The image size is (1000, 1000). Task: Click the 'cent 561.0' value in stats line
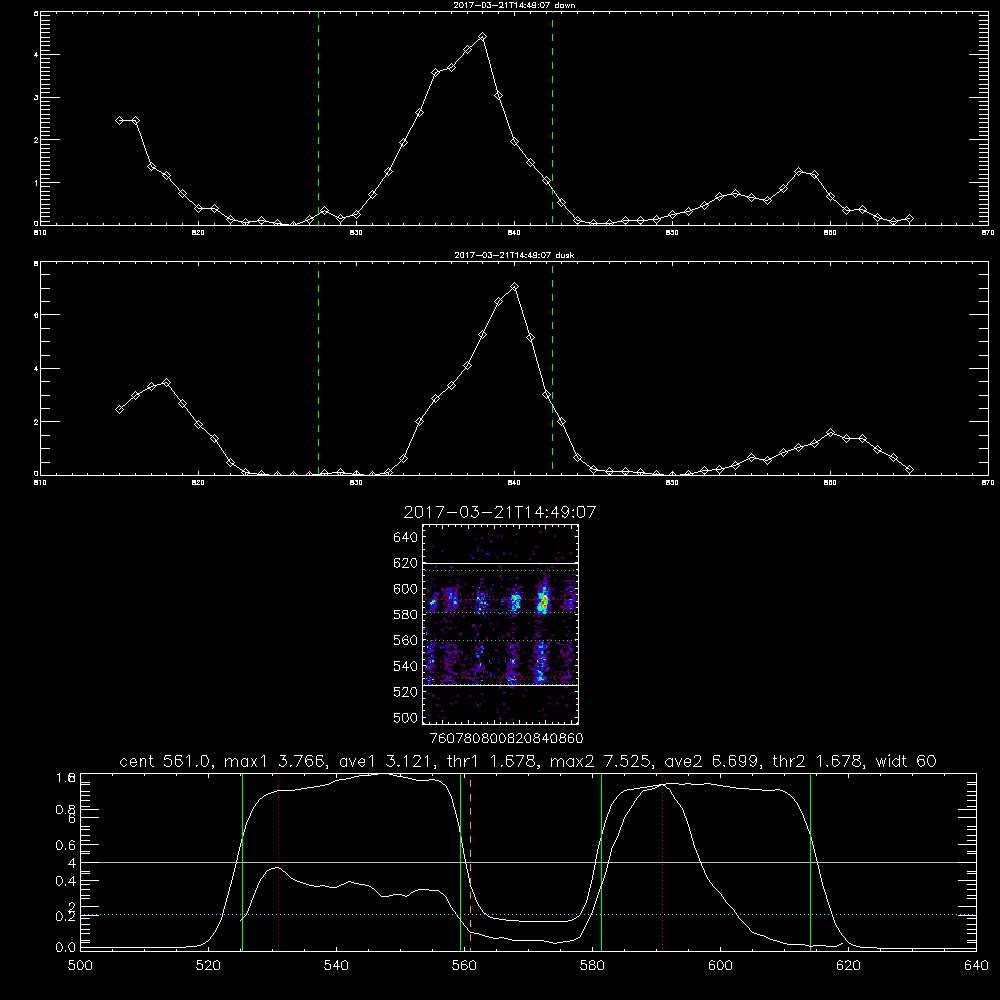click(x=165, y=761)
